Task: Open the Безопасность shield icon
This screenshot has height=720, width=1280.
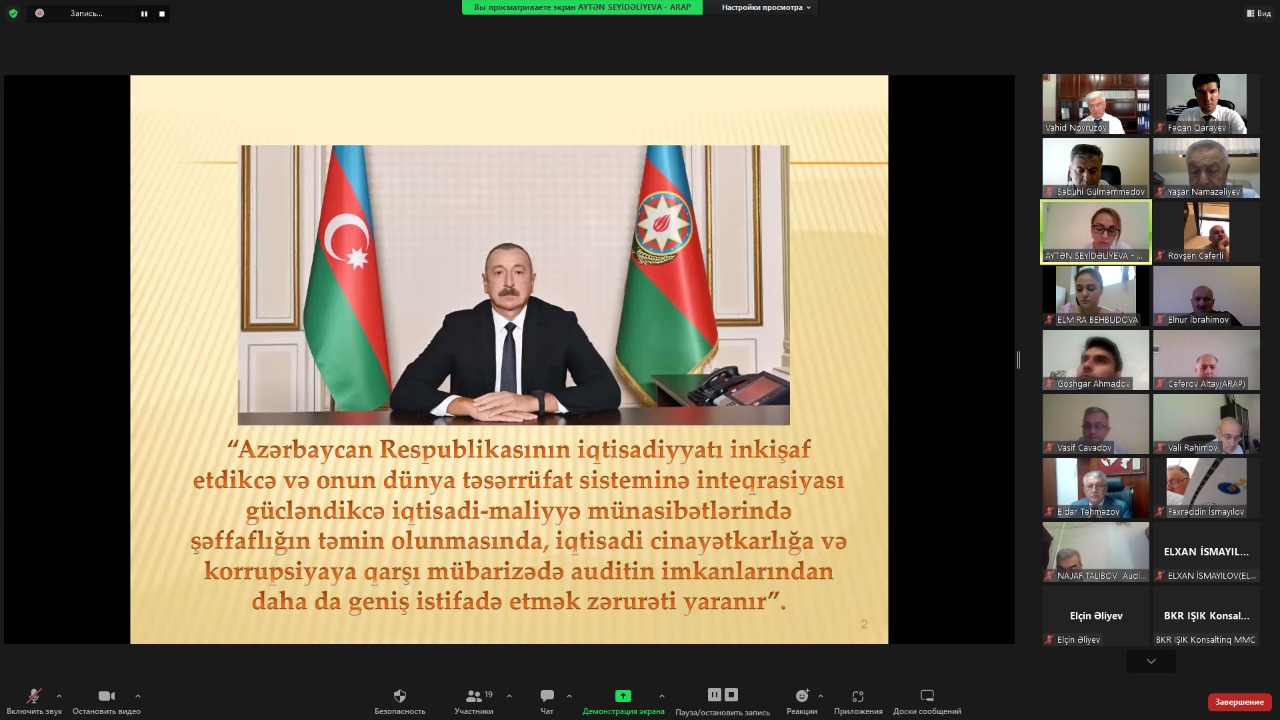Action: (x=400, y=696)
